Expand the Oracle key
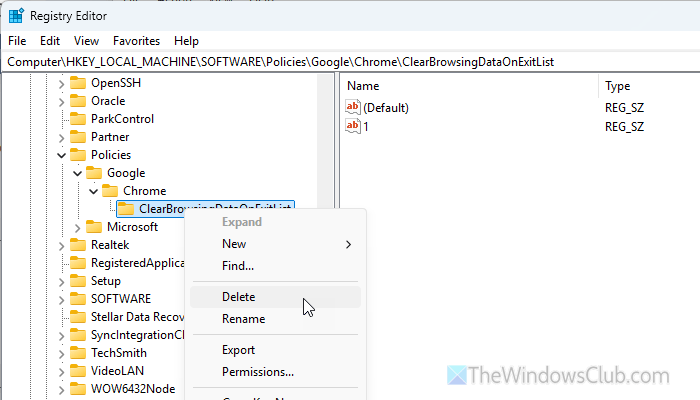Viewport: 700px width, 400px height. click(x=62, y=102)
